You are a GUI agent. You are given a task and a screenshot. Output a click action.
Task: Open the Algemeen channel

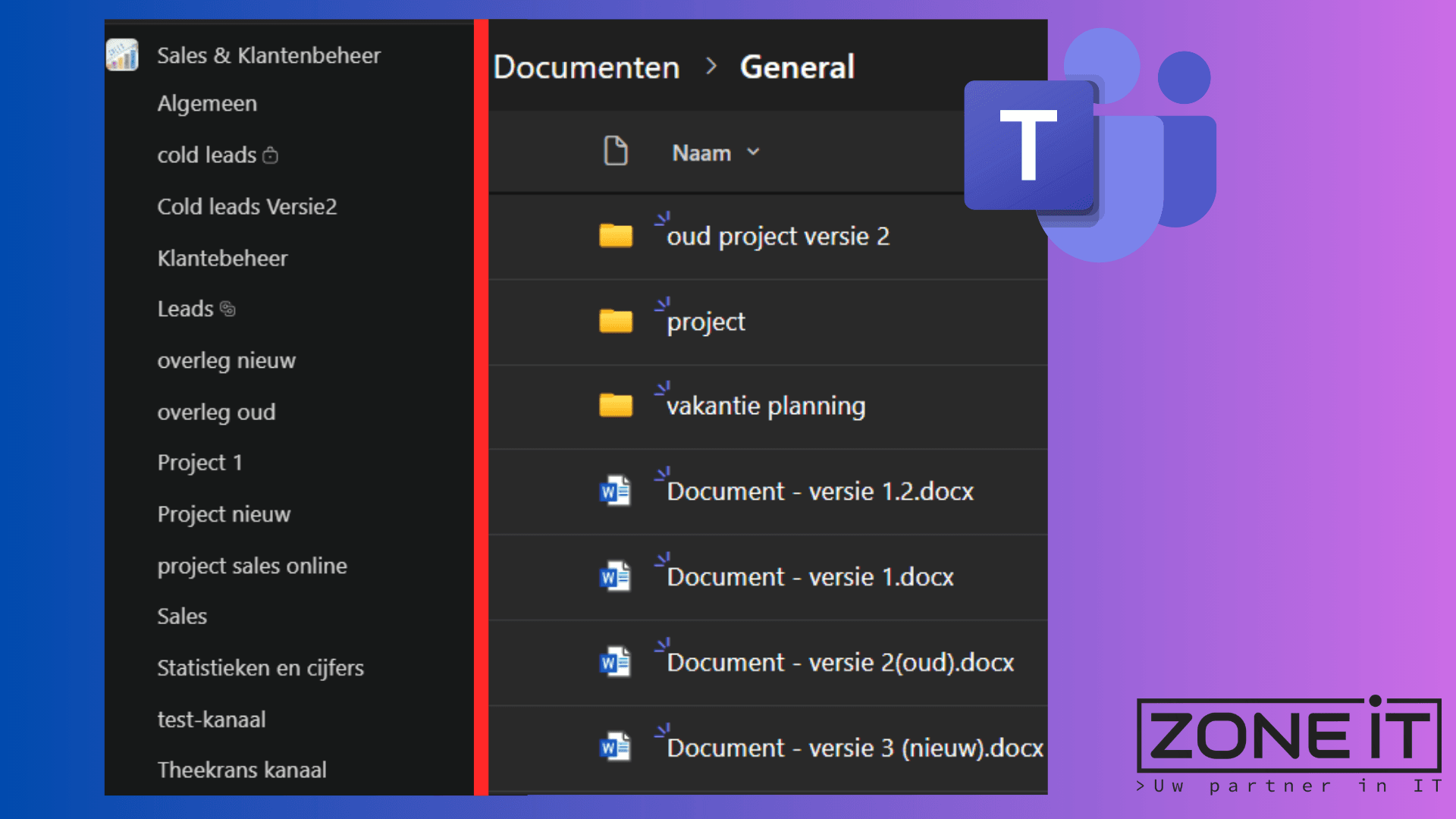[207, 103]
